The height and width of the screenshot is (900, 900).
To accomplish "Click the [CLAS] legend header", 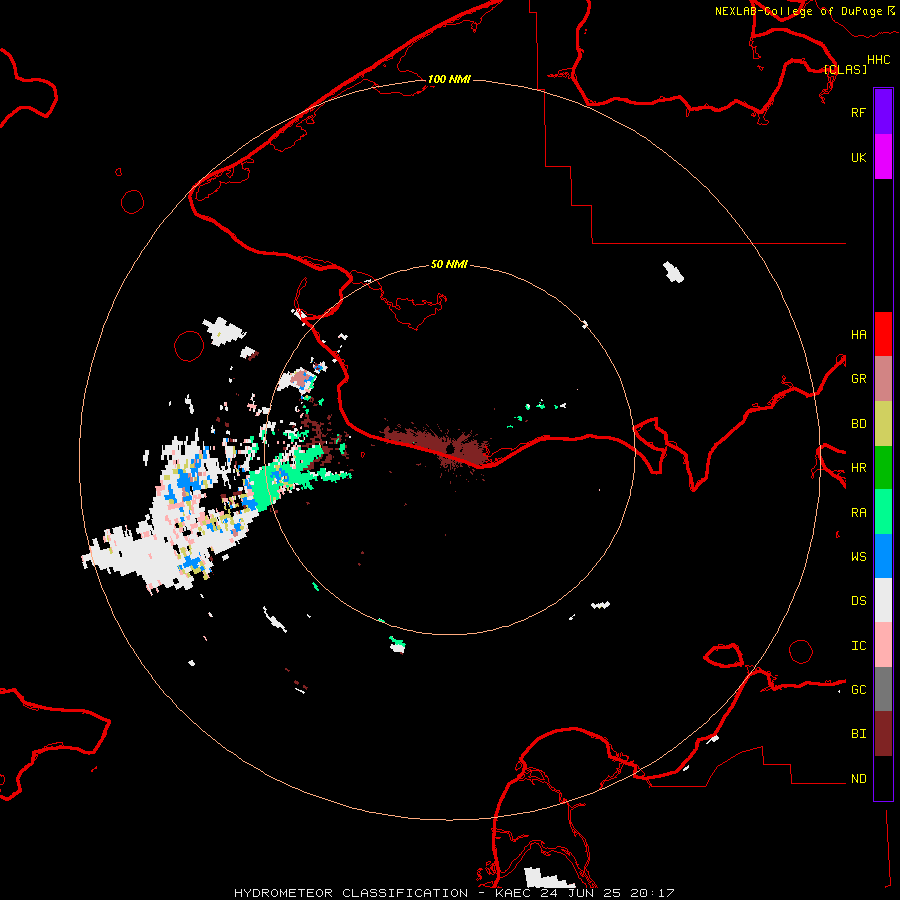I will click(845, 69).
